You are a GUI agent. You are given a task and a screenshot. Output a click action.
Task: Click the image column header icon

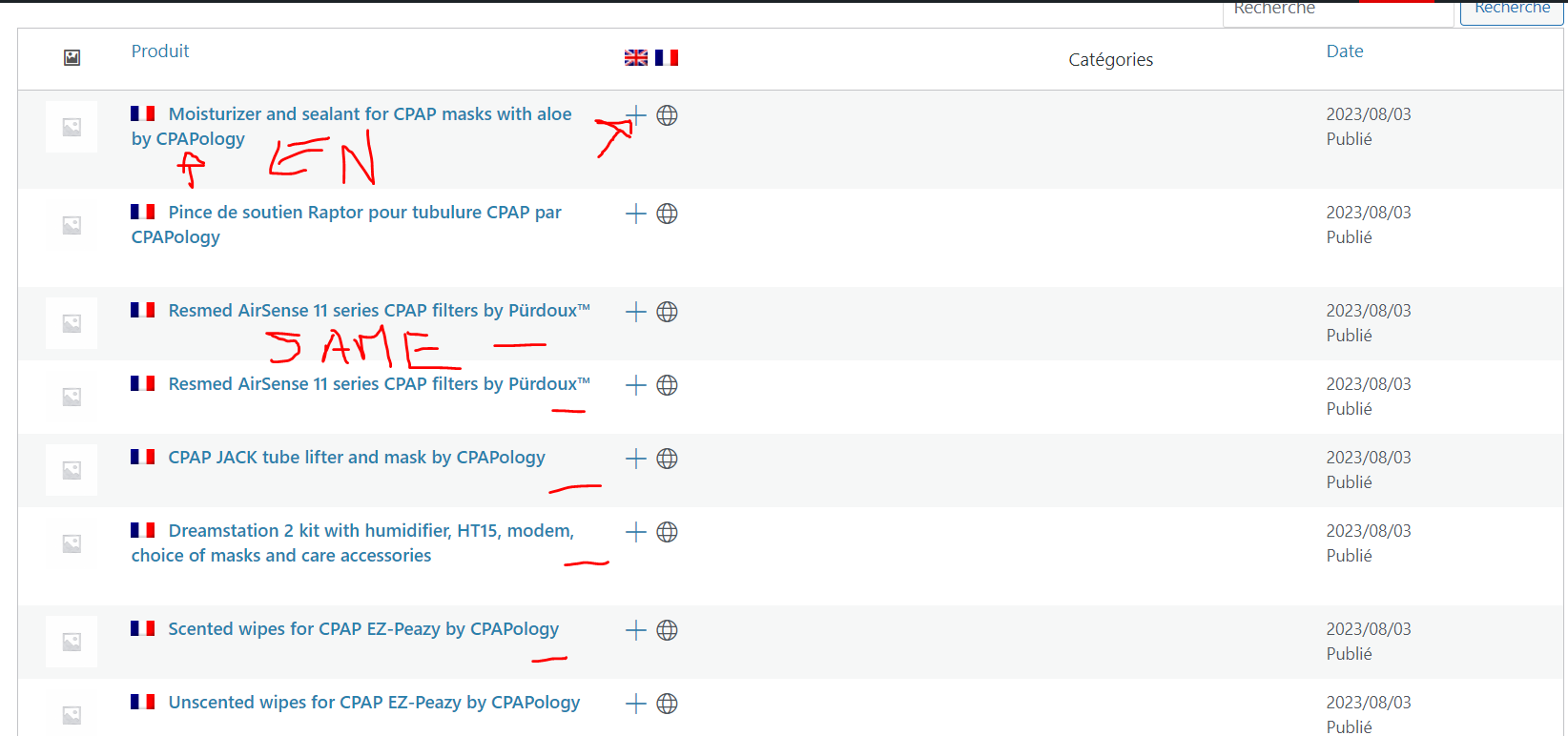pyautogui.click(x=72, y=57)
